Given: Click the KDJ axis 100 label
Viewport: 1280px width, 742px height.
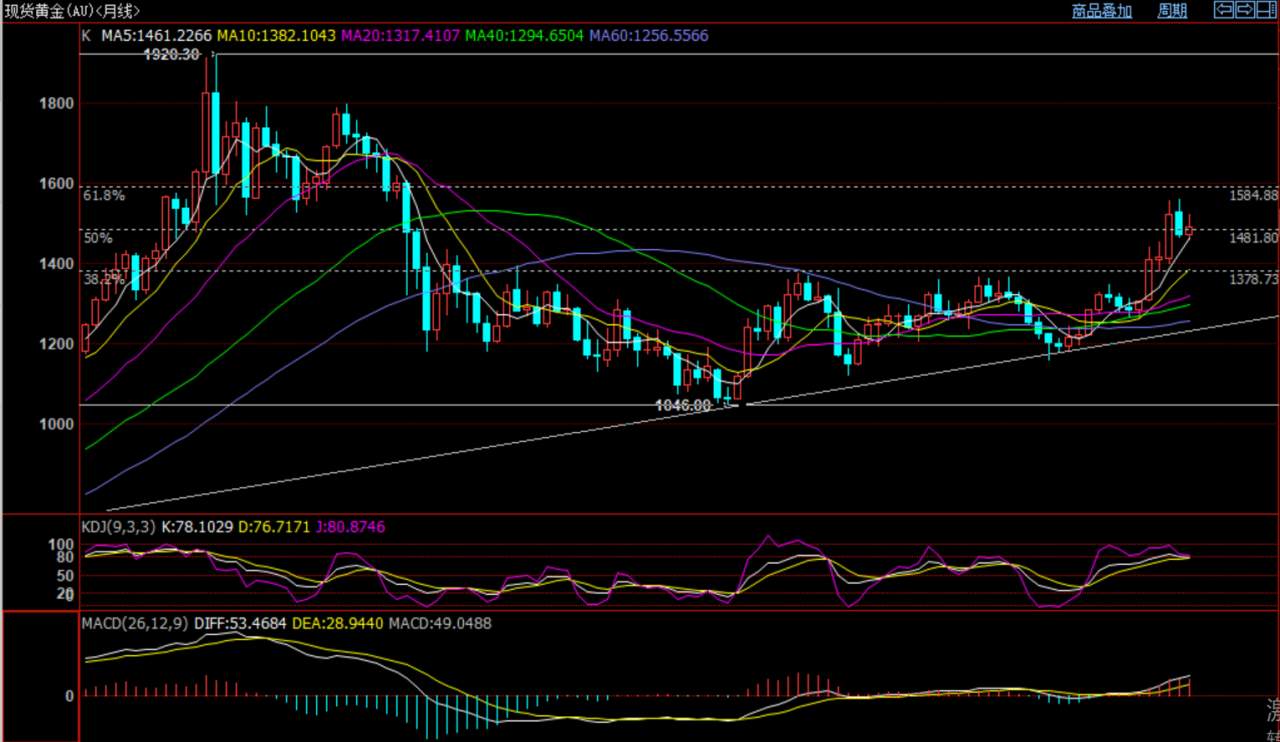Looking at the screenshot, I should tap(62, 544).
